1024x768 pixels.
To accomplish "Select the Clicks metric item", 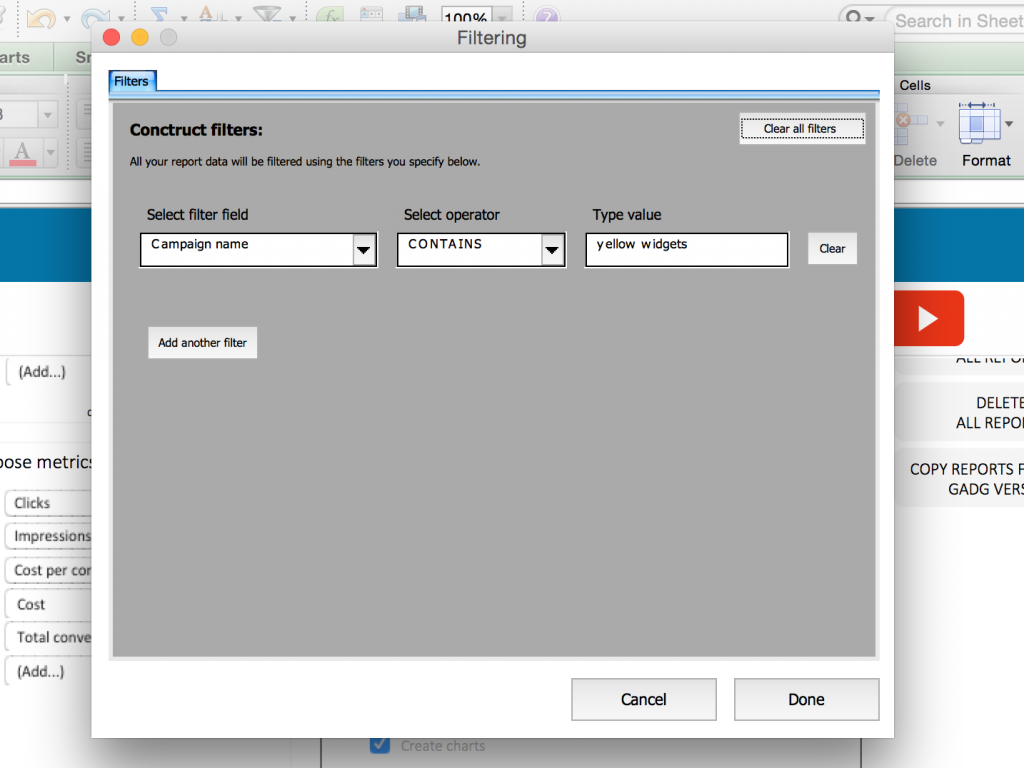I will (x=49, y=503).
